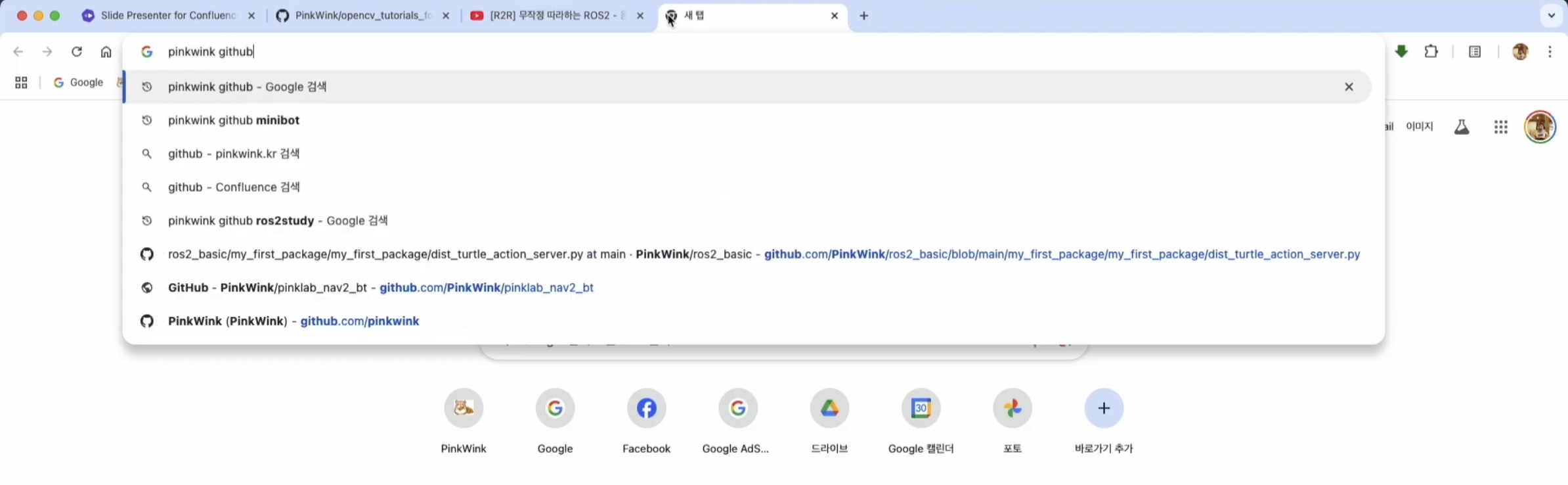The width and height of the screenshot is (1568, 485).
Task: Click the forward navigation arrow
Action: coord(47,51)
